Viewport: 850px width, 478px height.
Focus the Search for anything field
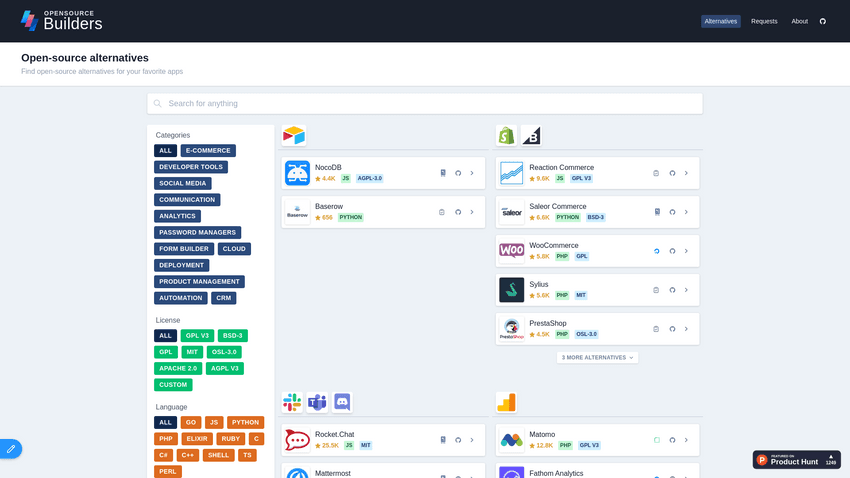click(x=425, y=103)
